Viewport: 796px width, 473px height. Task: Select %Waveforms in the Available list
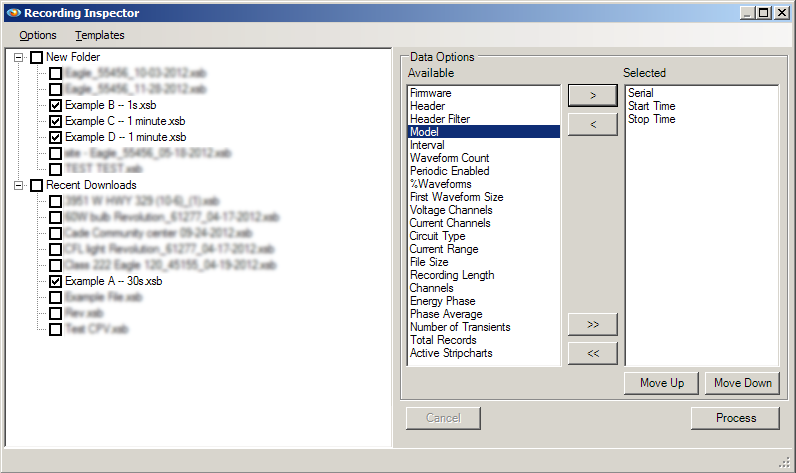484,184
